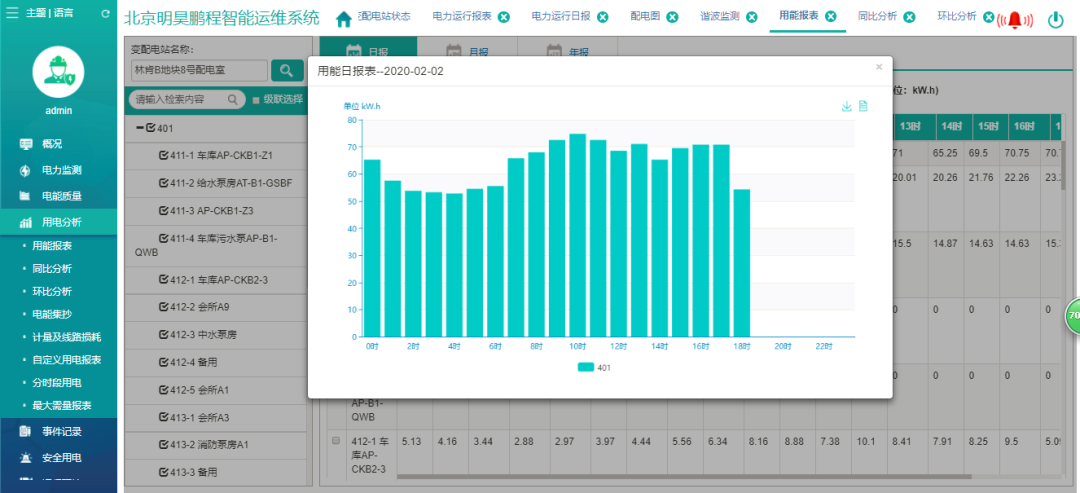Open chart data view icon
The height and width of the screenshot is (493, 1080).
[863, 106]
